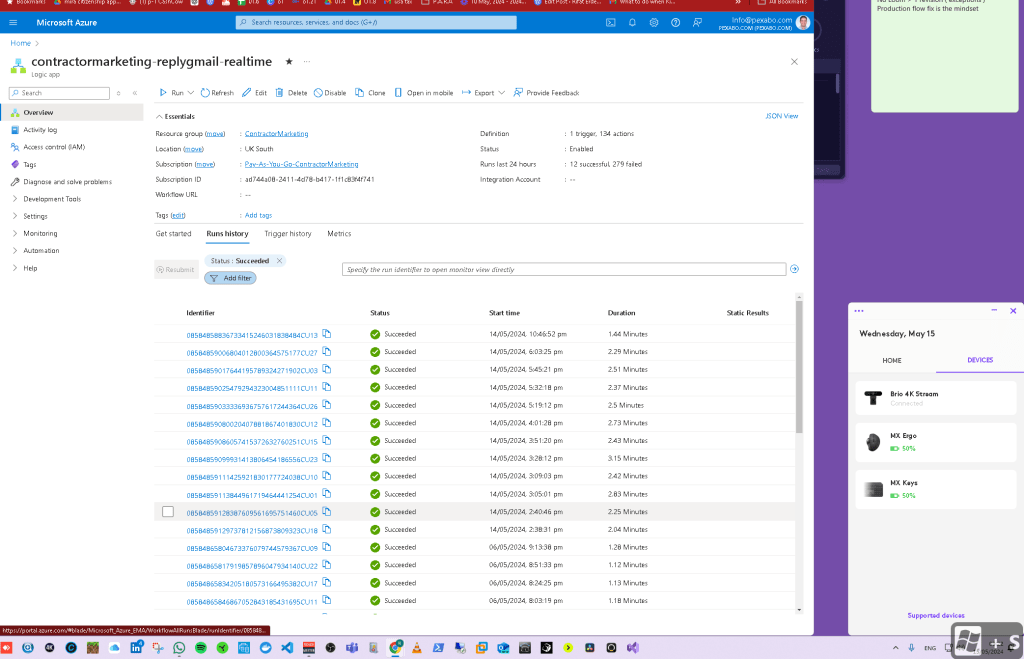Open the Help question mark icon

pos(675,22)
